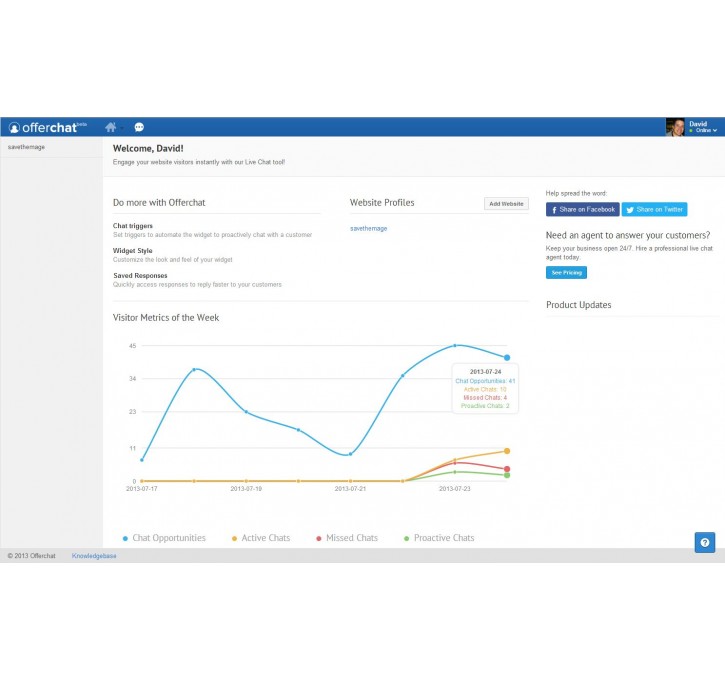Click the Add Website button
Screen dimensions: 725x680
click(506, 204)
